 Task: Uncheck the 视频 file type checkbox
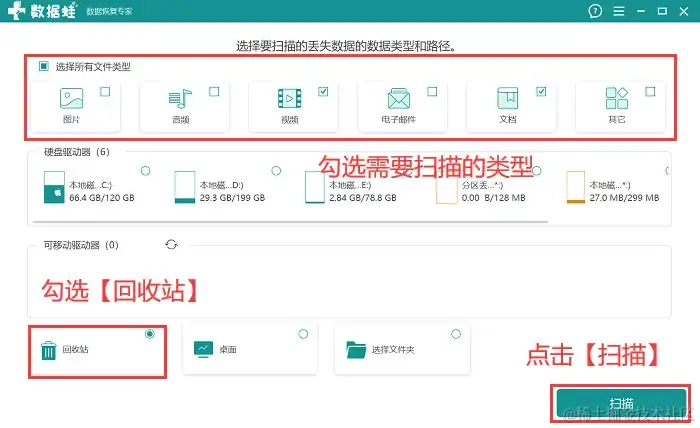(x=323, y=91)
